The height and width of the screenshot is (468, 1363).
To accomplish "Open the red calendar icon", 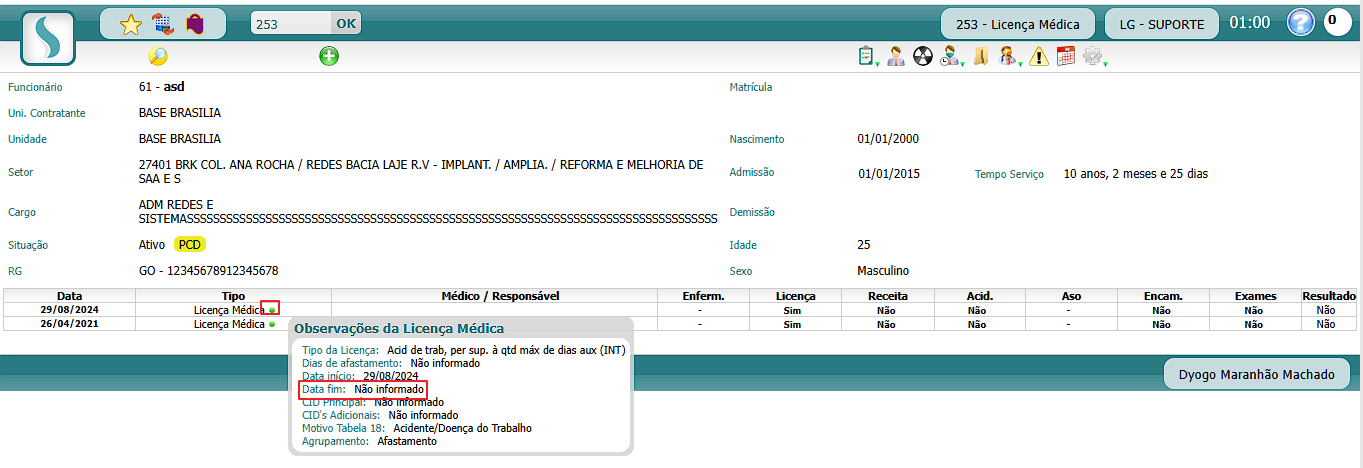I will coord(1066,56).
